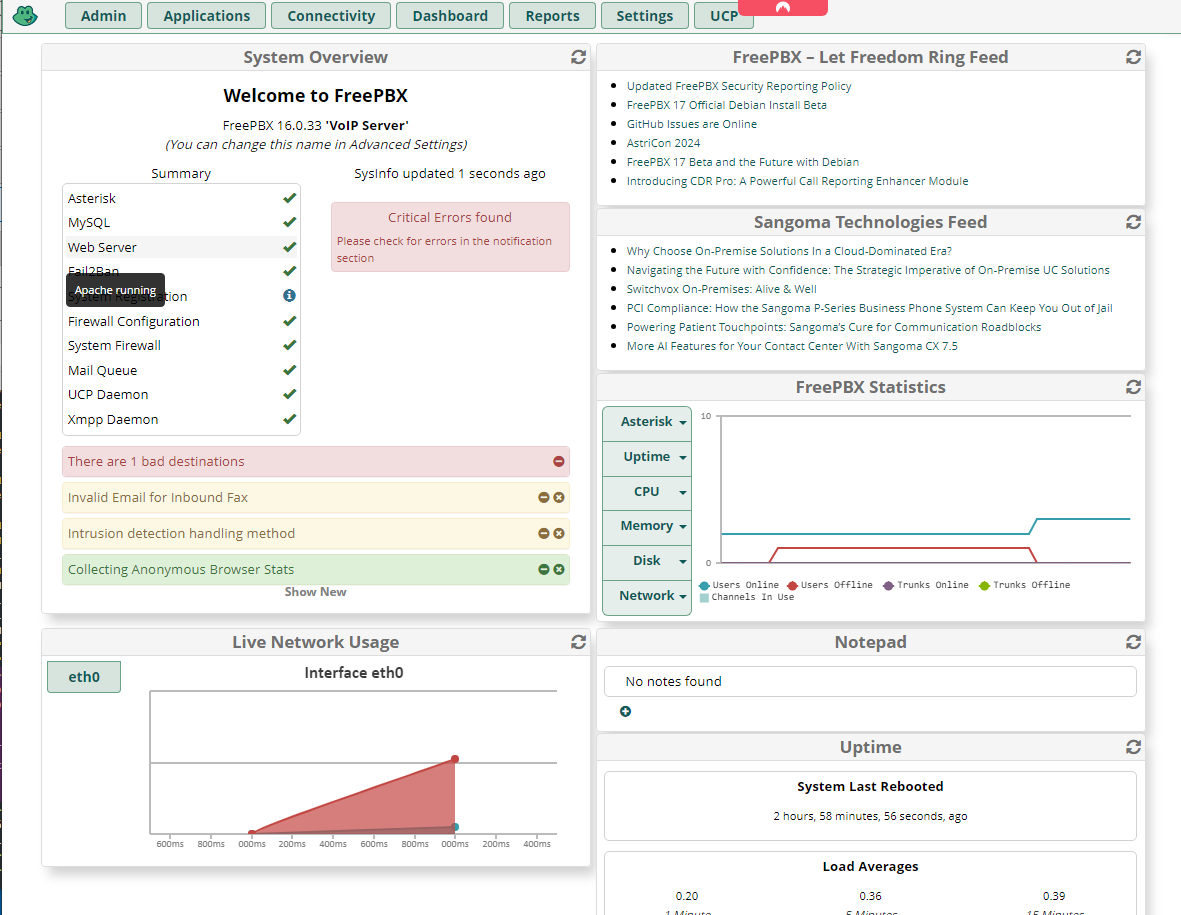Refresh the Uptime panel

click(x=1133, y=747)
